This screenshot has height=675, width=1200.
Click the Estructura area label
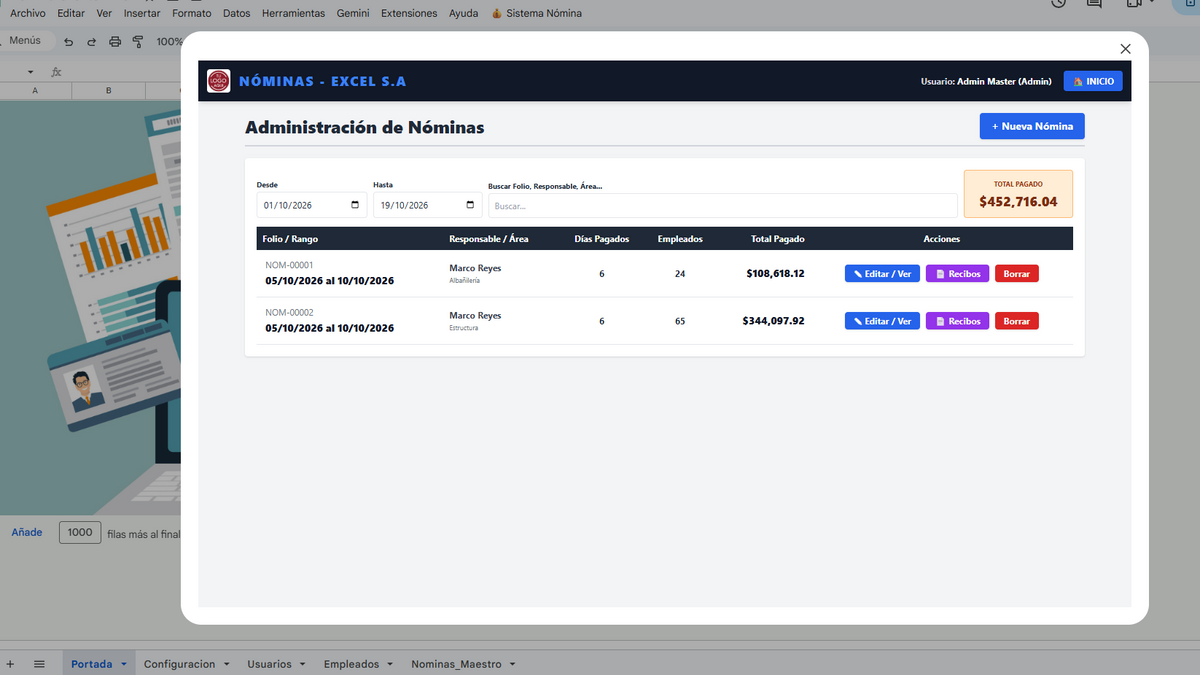point(463,327)
